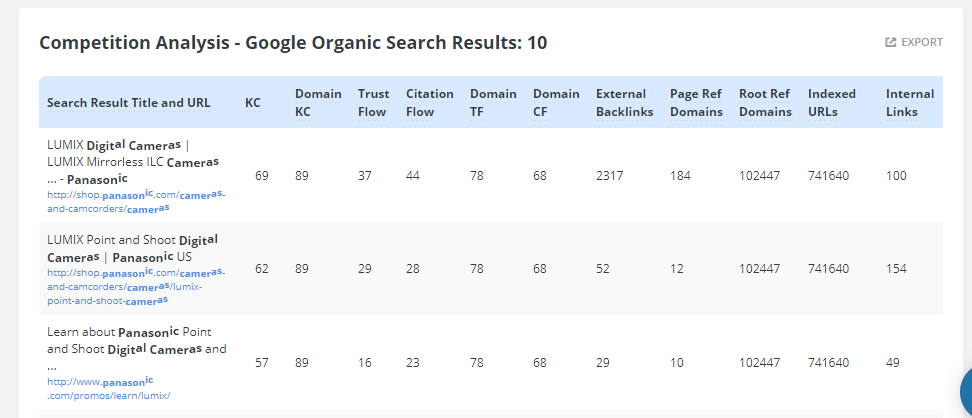This screenshot has width=972, height=418.
Task: Sort by Page Ref Domains header
Action: tap(696, 103)
